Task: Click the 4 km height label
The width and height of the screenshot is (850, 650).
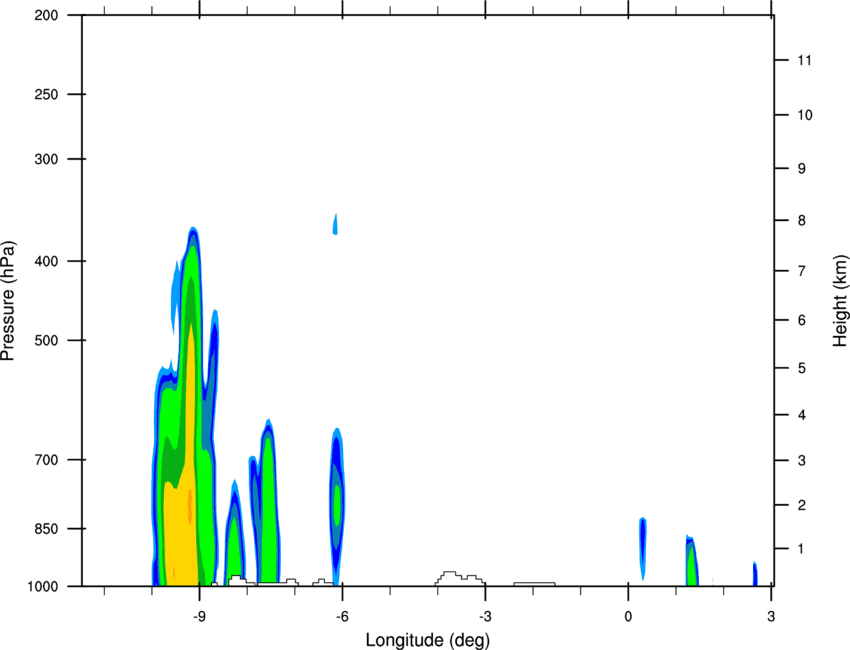Action: pos(802,415)
